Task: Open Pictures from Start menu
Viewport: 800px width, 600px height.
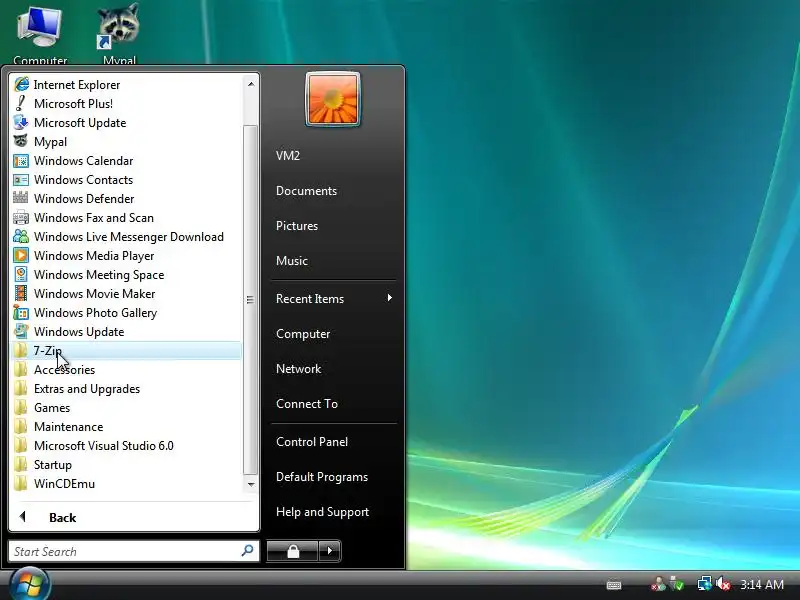Action: coord(334,226)
